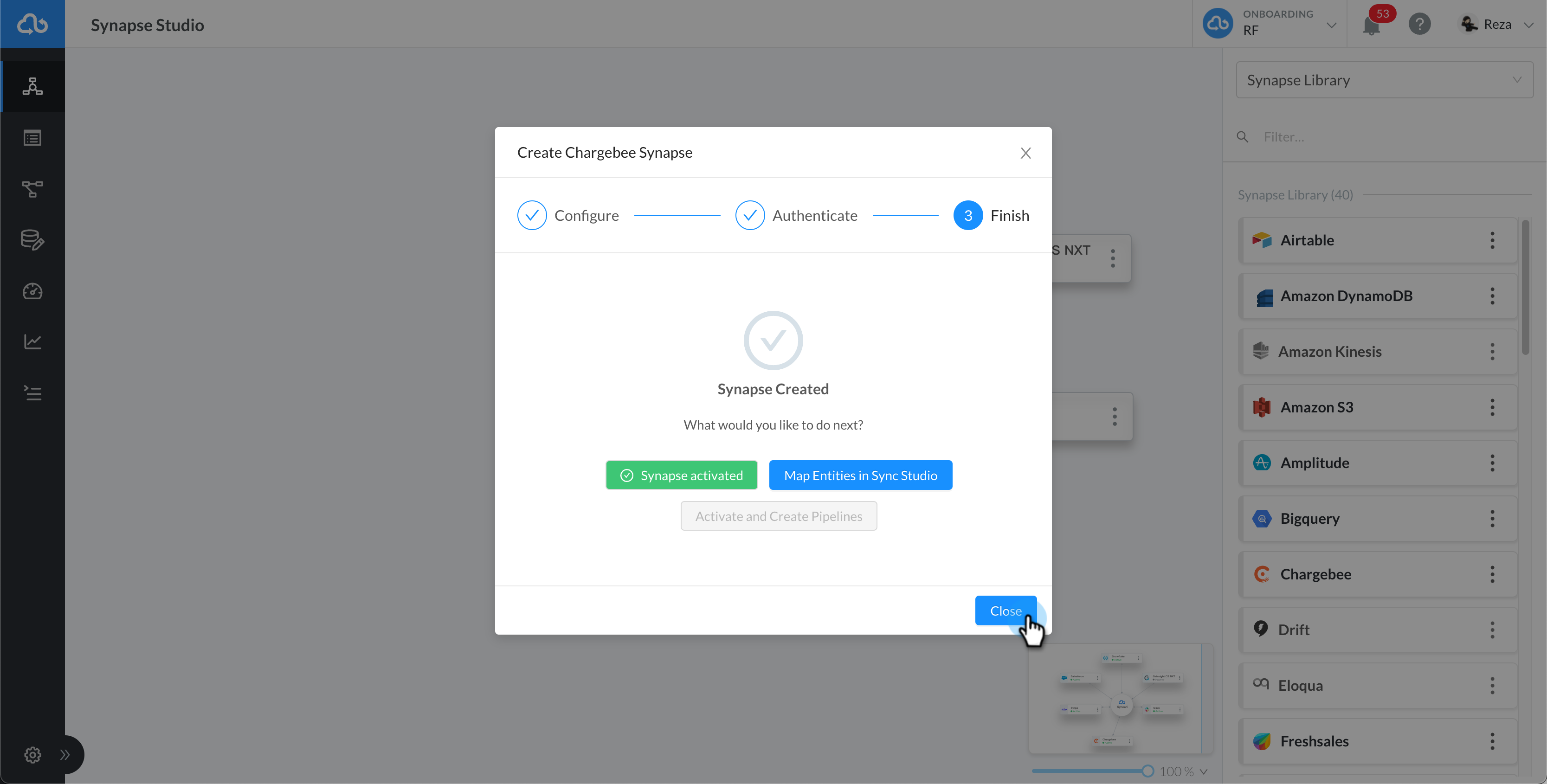The width and height of the screenshot is (1547, 784).
Task: Open the help question mark icon
Action: coord(1420,24)
